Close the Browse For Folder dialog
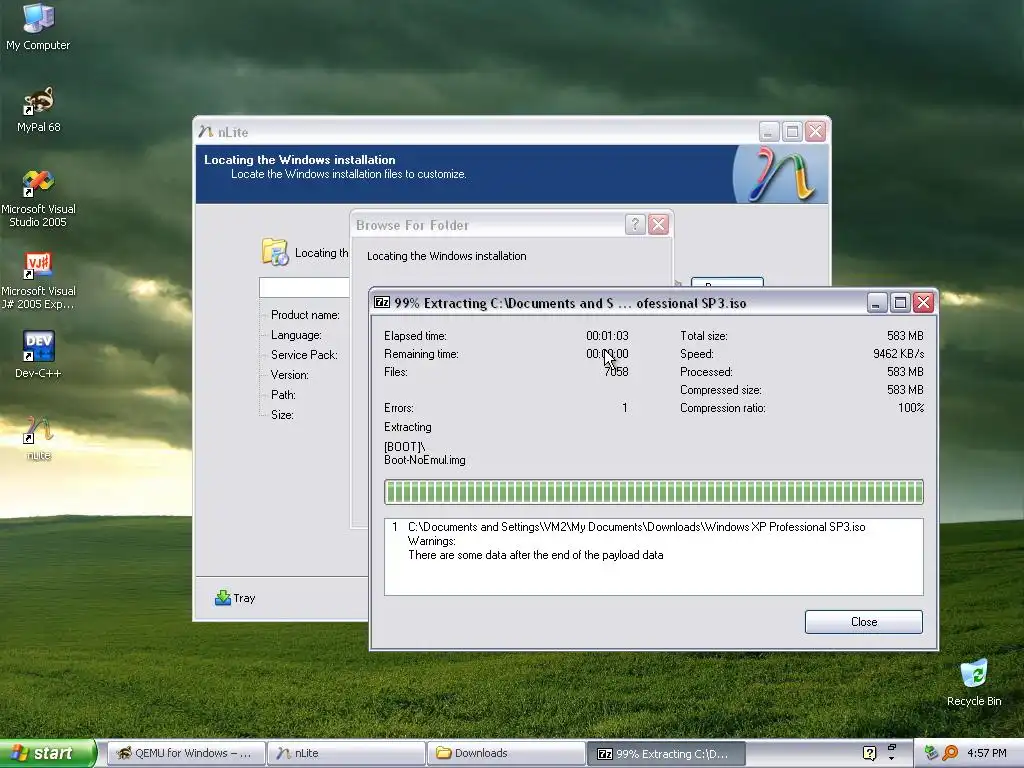 pos(658,225)
